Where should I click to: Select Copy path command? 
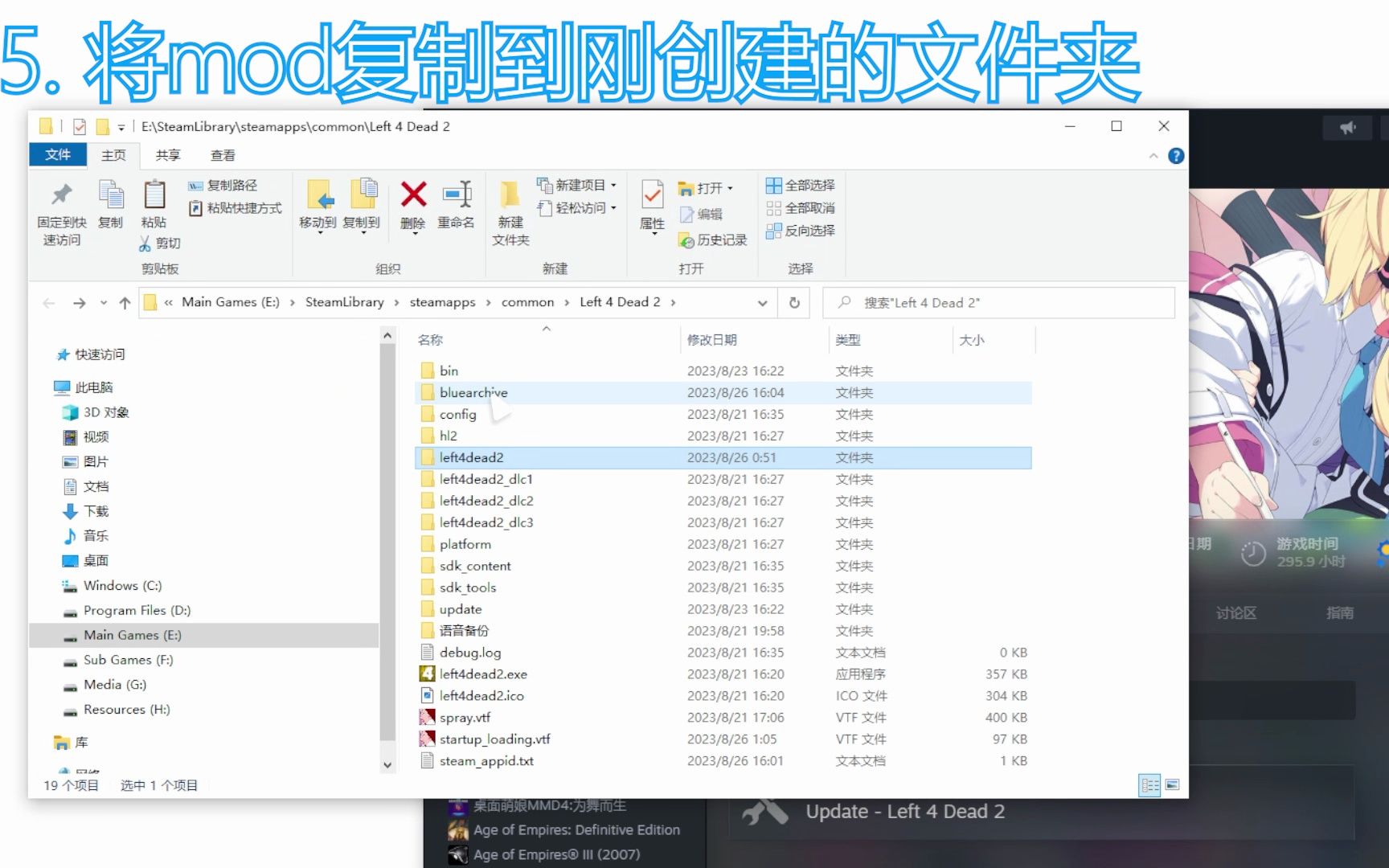(x=223, y=186)
